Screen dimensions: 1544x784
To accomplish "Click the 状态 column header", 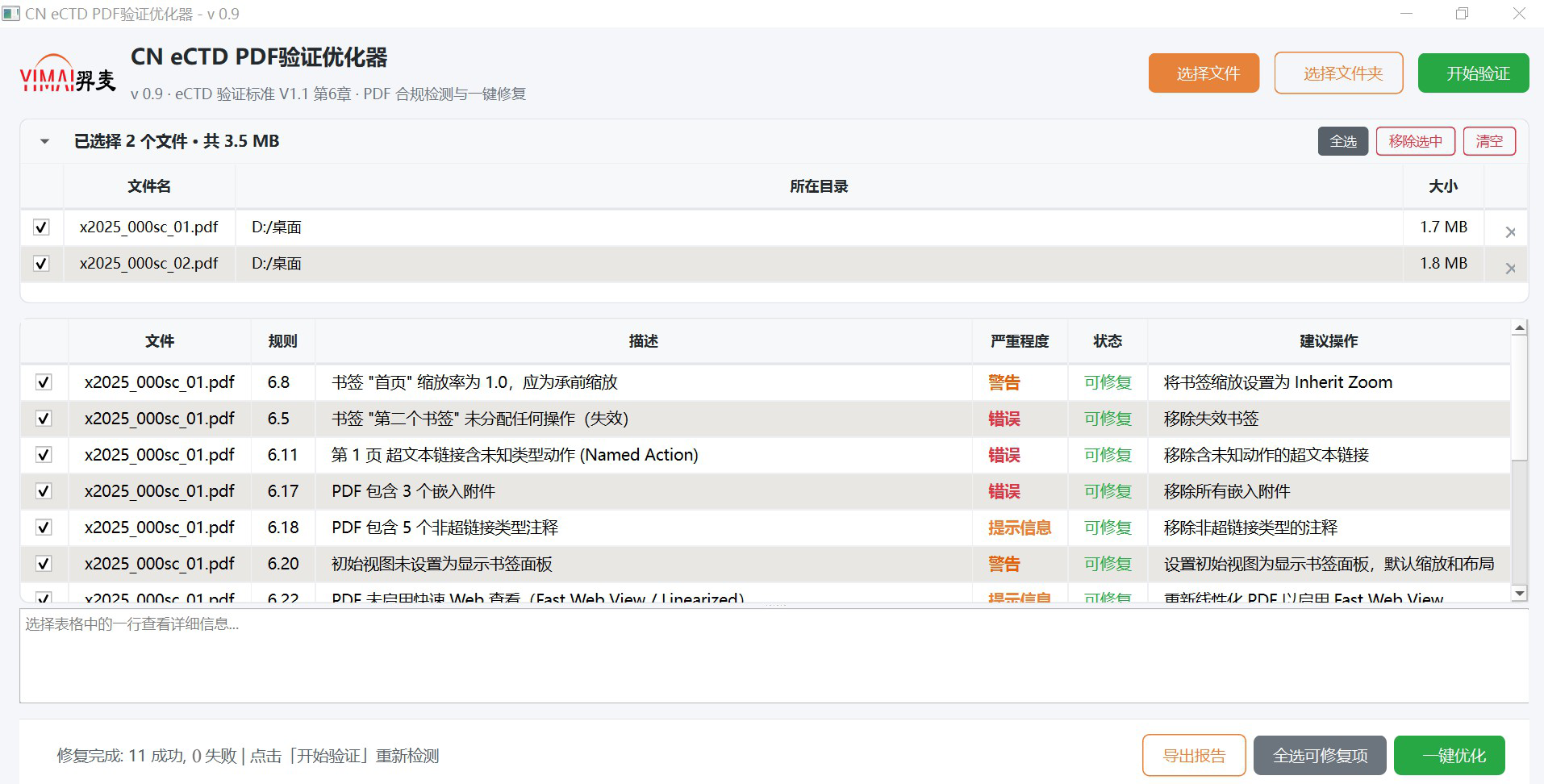I will (x=1108, y=341).
